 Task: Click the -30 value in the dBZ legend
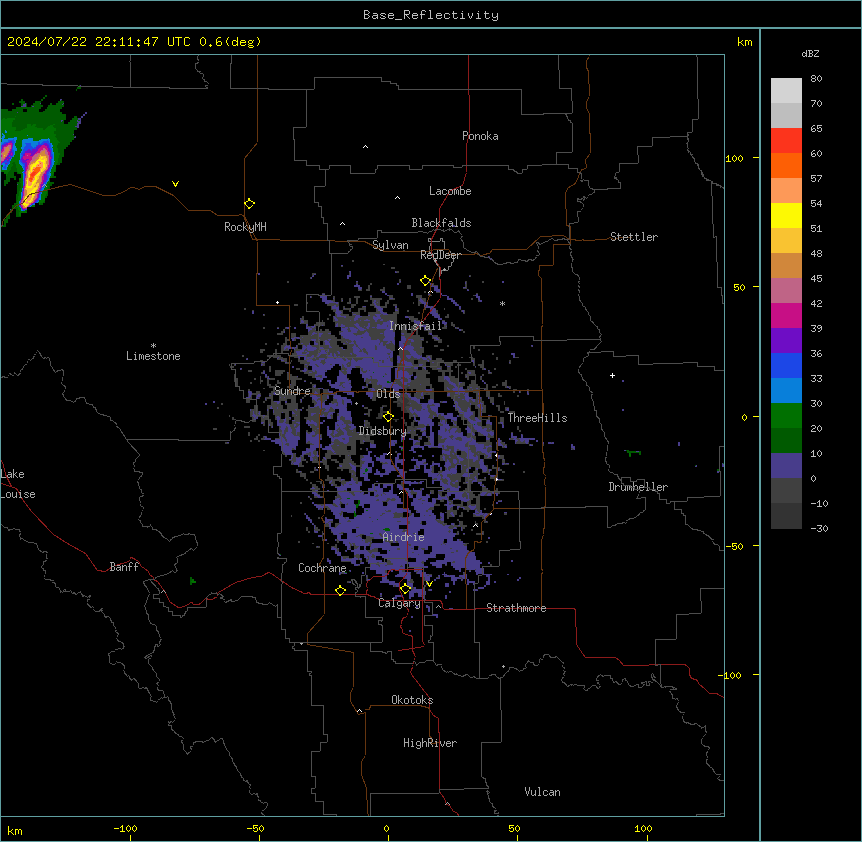coord(819,529)
